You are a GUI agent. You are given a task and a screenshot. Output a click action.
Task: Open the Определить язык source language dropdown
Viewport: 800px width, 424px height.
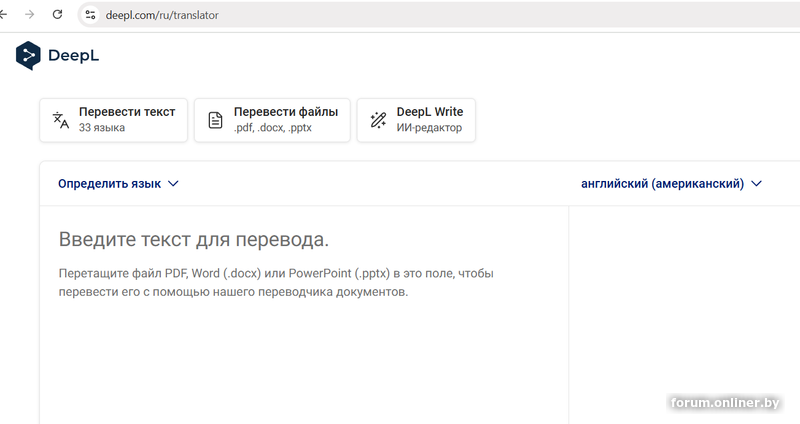click(109, 184)
